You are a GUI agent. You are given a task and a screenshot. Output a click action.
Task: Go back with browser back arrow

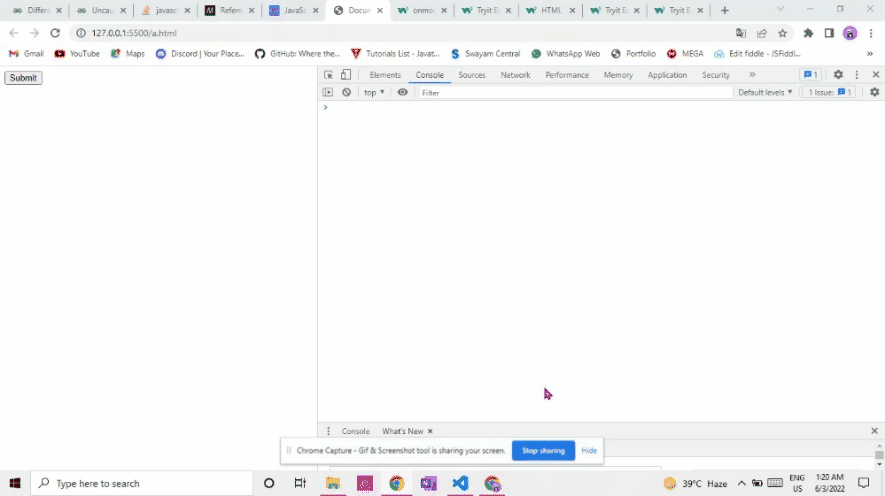pos(14,33)
